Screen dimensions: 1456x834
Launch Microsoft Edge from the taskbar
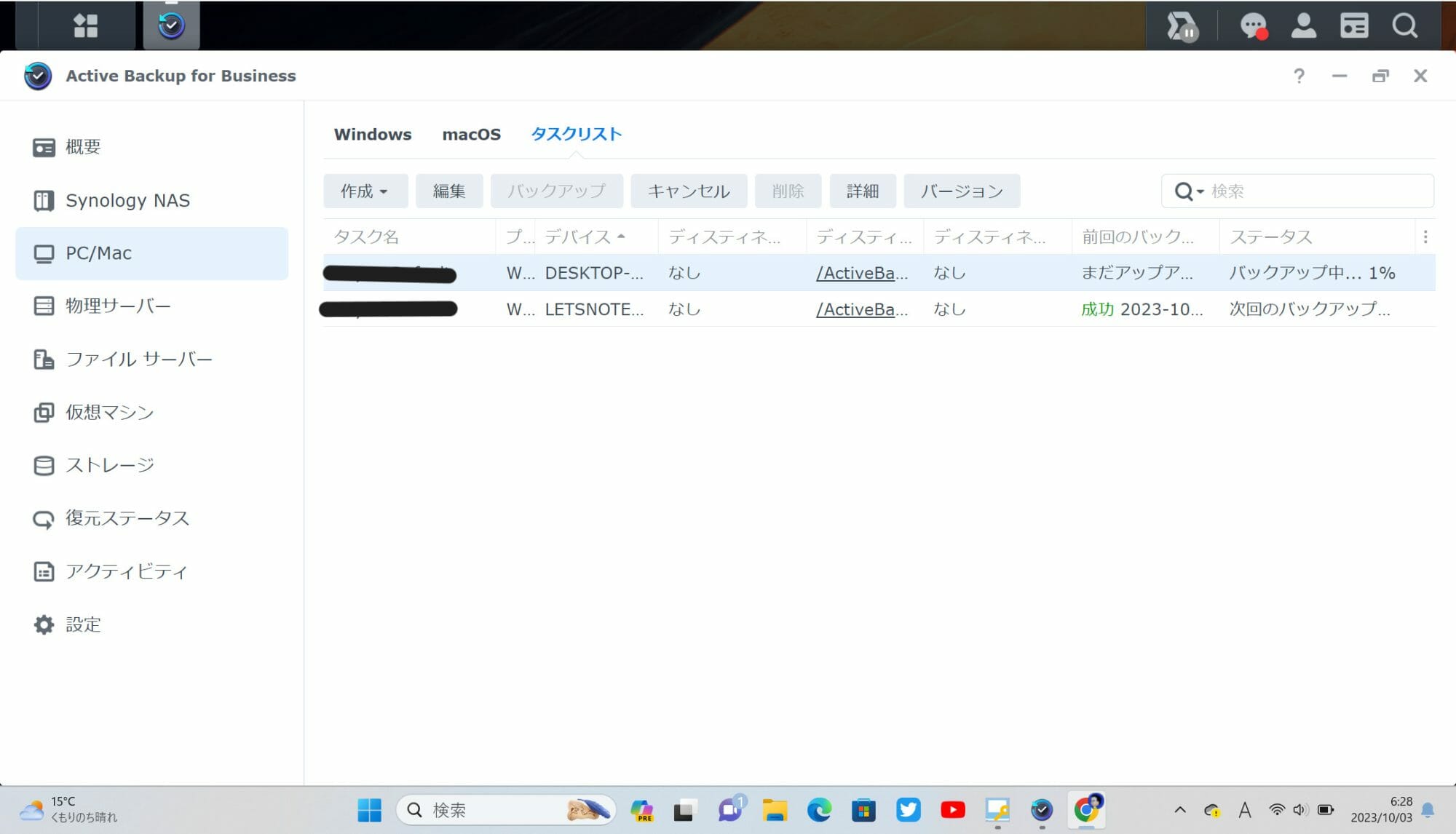[x=819, y=810]
